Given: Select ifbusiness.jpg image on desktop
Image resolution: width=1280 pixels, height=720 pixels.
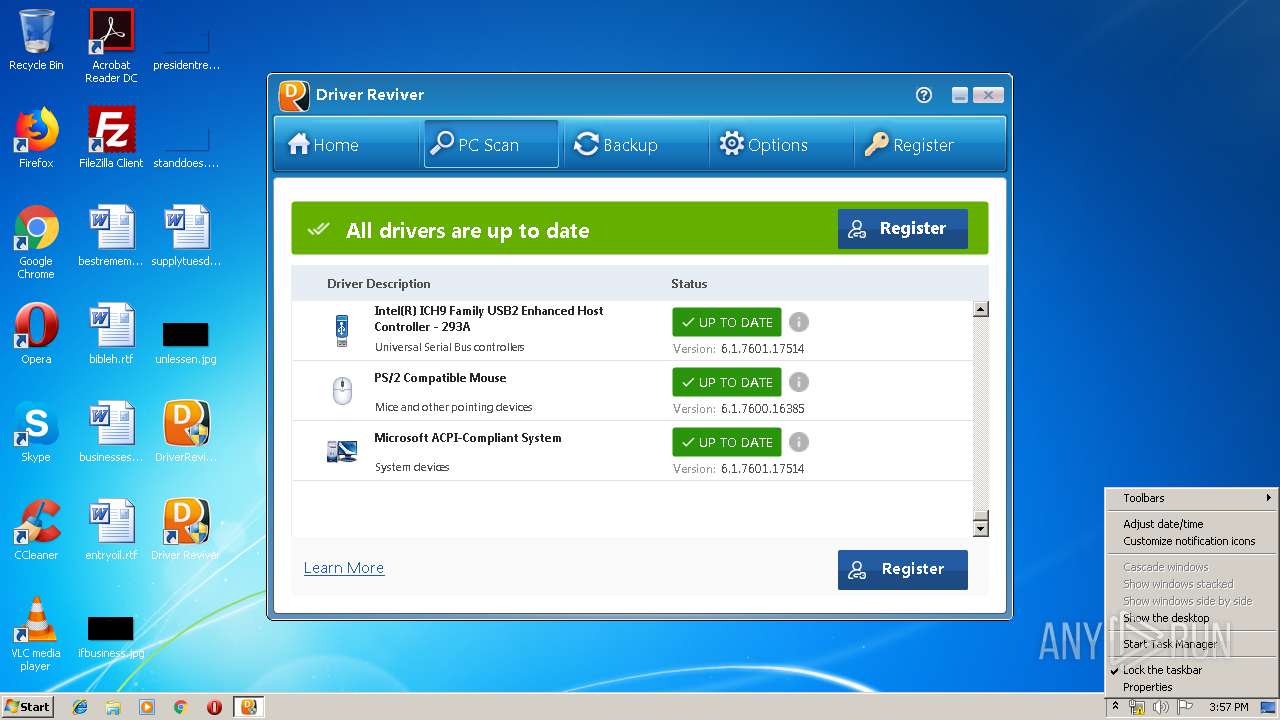Looking at the screenshot, I should point(111,637).
